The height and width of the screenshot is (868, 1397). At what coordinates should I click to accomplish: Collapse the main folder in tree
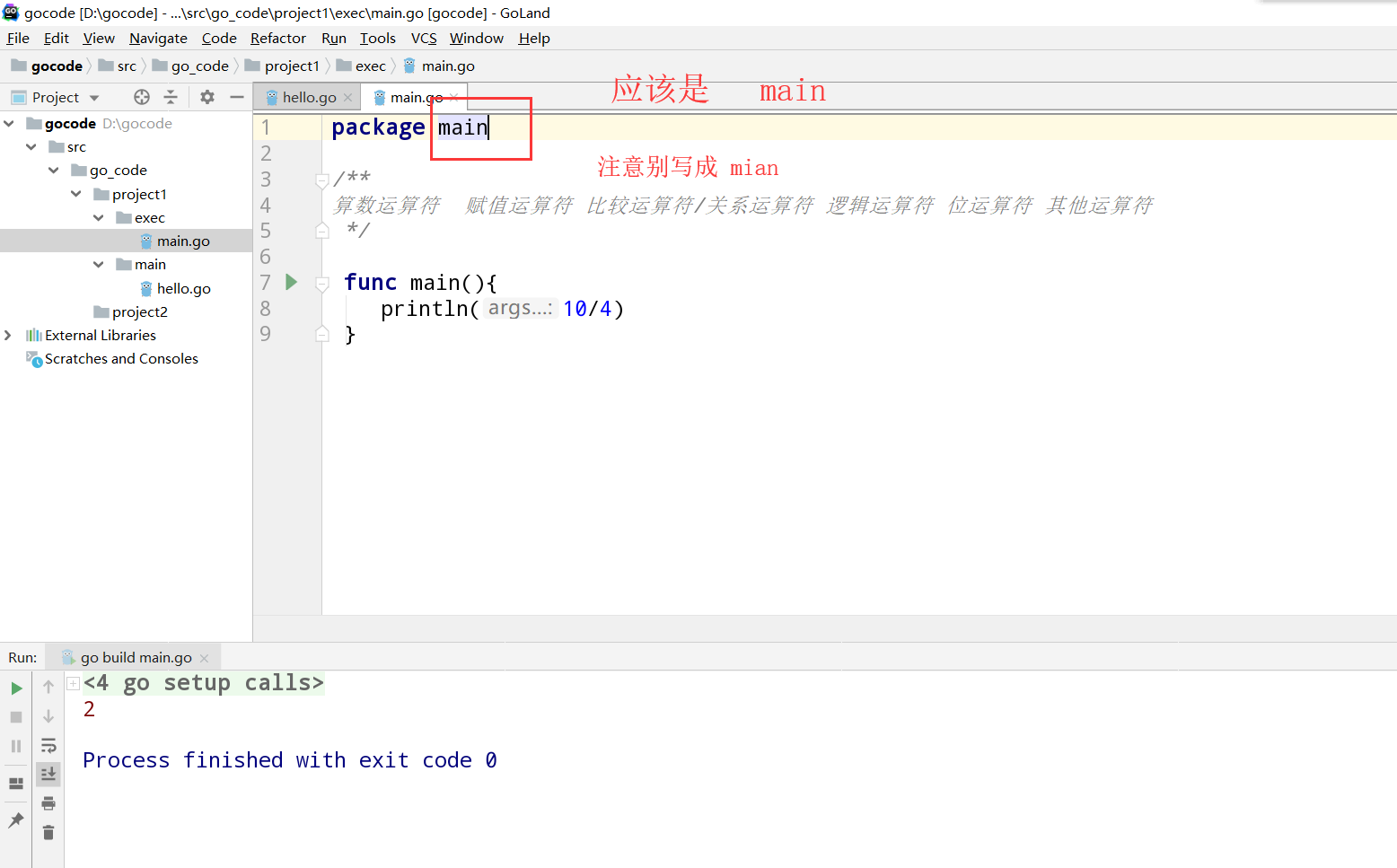pyautogui.click(x=99, y=264)
